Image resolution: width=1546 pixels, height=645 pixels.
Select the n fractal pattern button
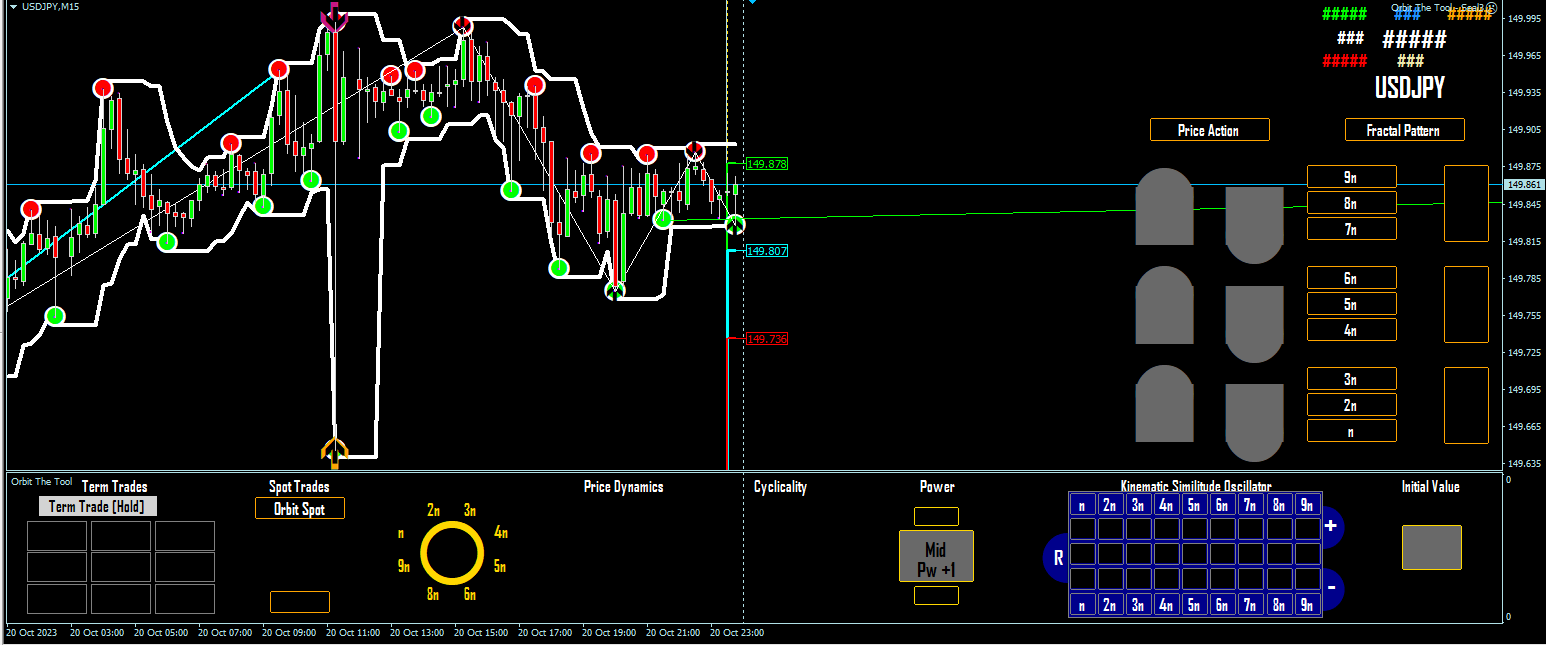click(x=1351, y=431)
